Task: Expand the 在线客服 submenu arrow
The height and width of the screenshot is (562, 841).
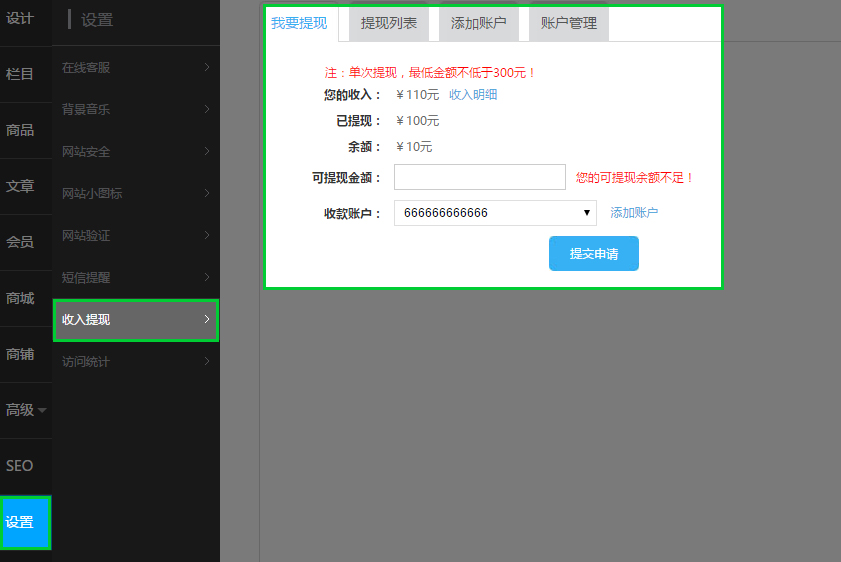Action: point(206,68)
